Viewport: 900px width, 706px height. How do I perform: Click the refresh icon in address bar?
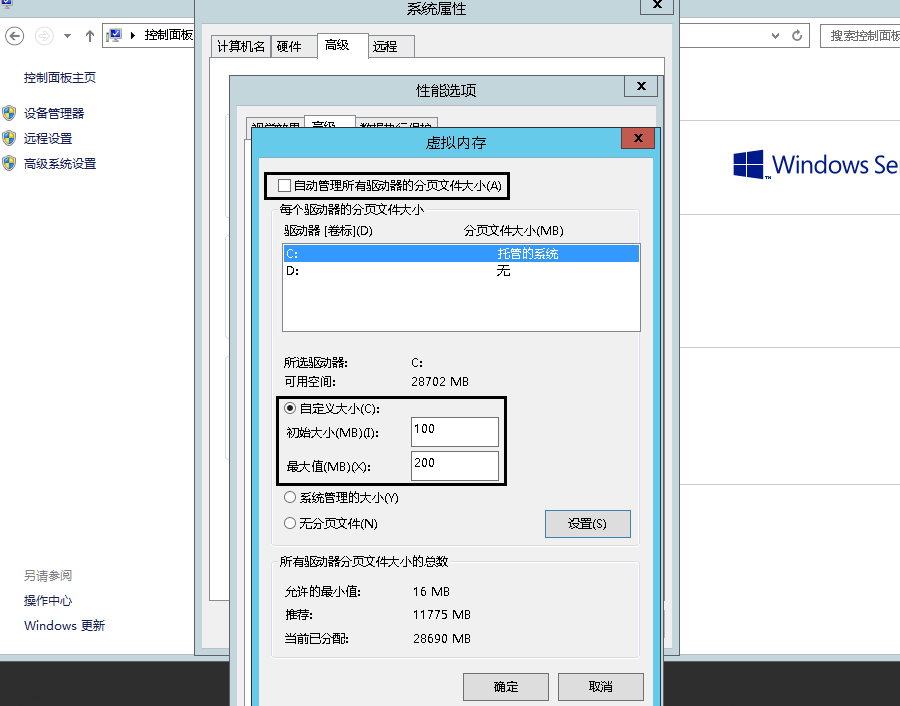point(797,36)
